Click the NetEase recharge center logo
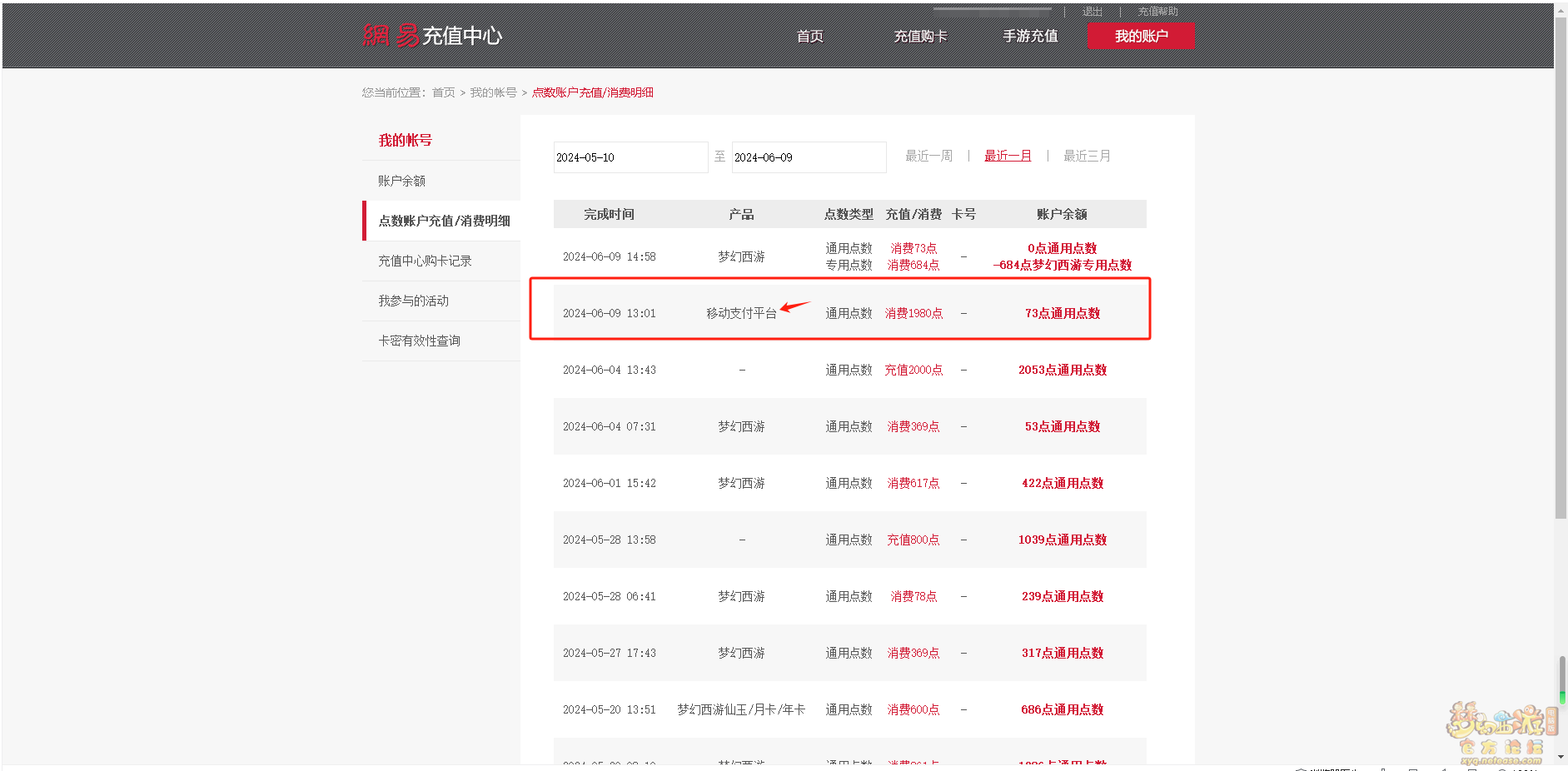 coord(432,35)
